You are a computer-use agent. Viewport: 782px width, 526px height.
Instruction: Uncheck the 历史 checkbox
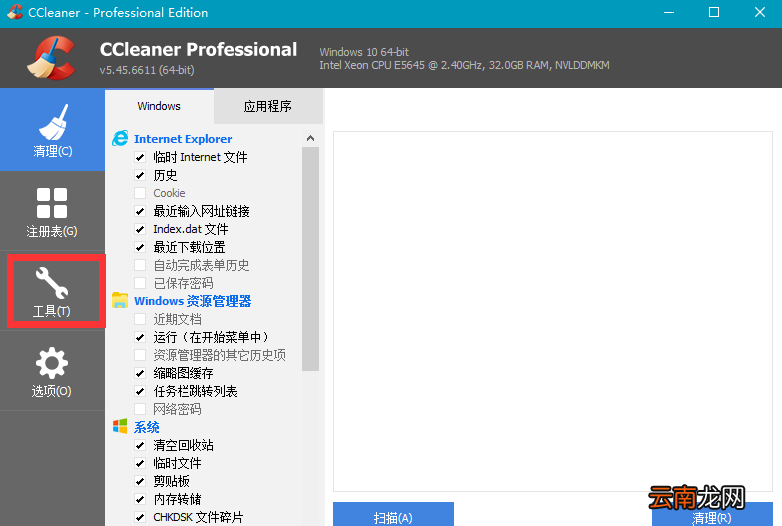tap(140, 175)
